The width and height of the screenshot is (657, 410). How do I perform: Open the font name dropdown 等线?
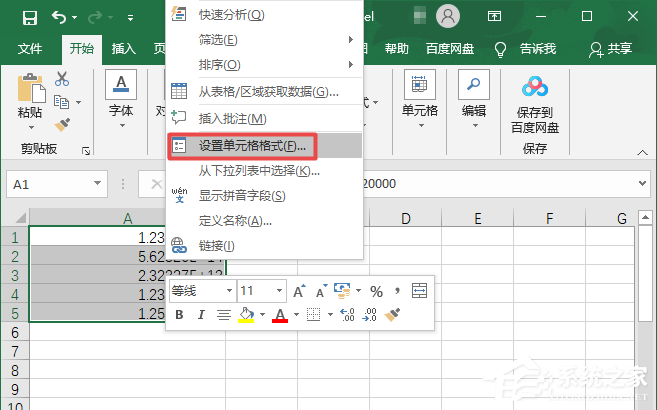pyautogui.click(x=227, y=291)
